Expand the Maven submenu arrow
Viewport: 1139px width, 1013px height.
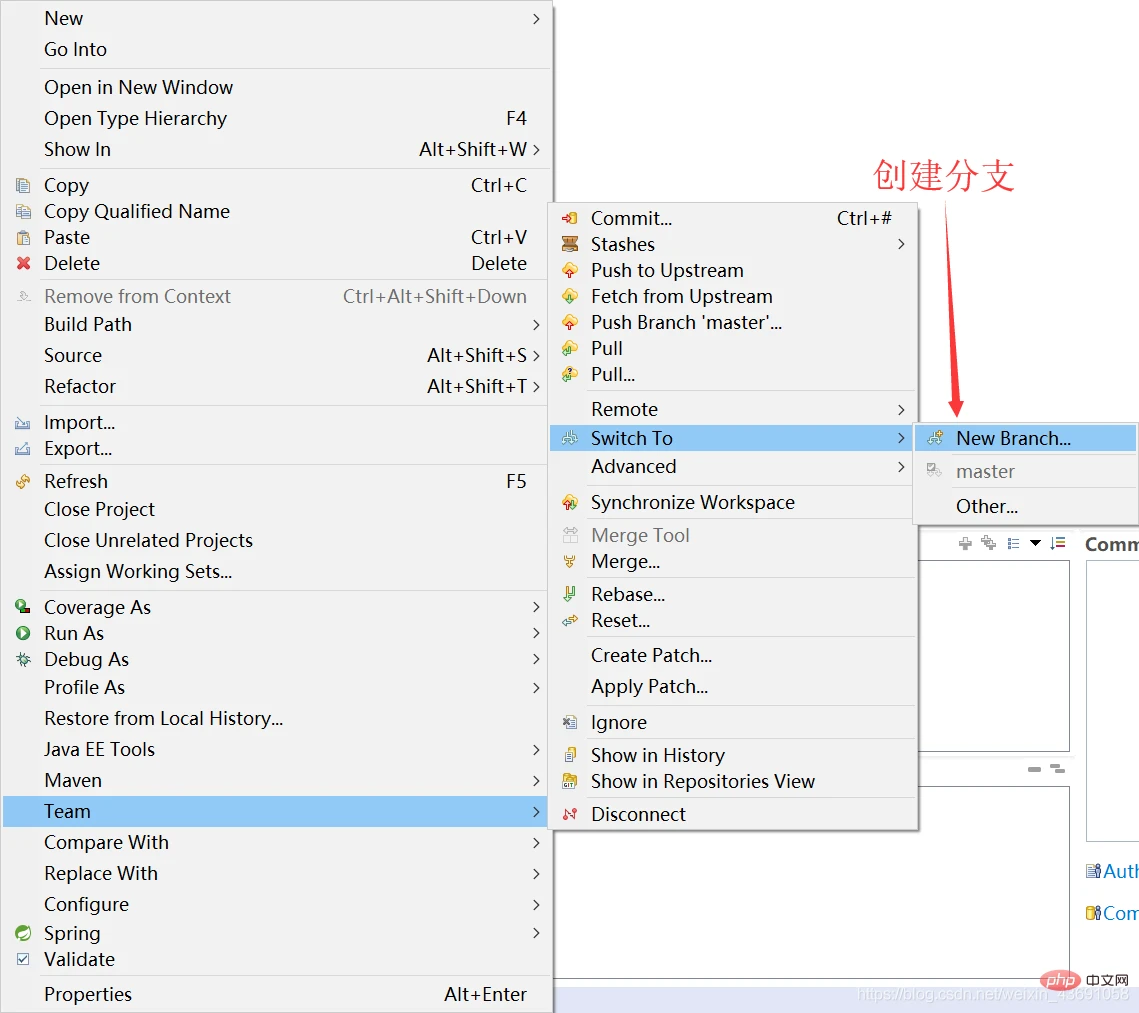(x=536, y=781)
